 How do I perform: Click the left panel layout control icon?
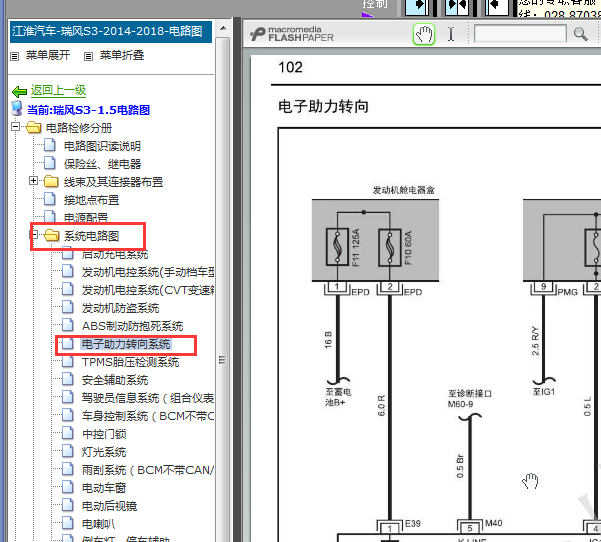[417, 8]
